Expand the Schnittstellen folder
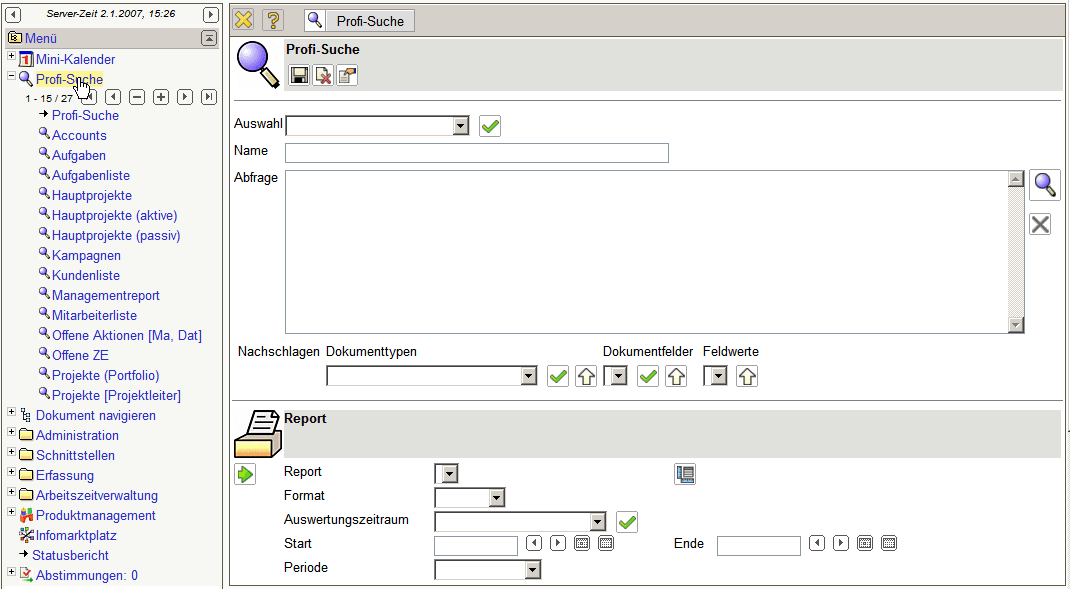The height and width of the screenshot is (589, 1070). [x=12, y=452]
